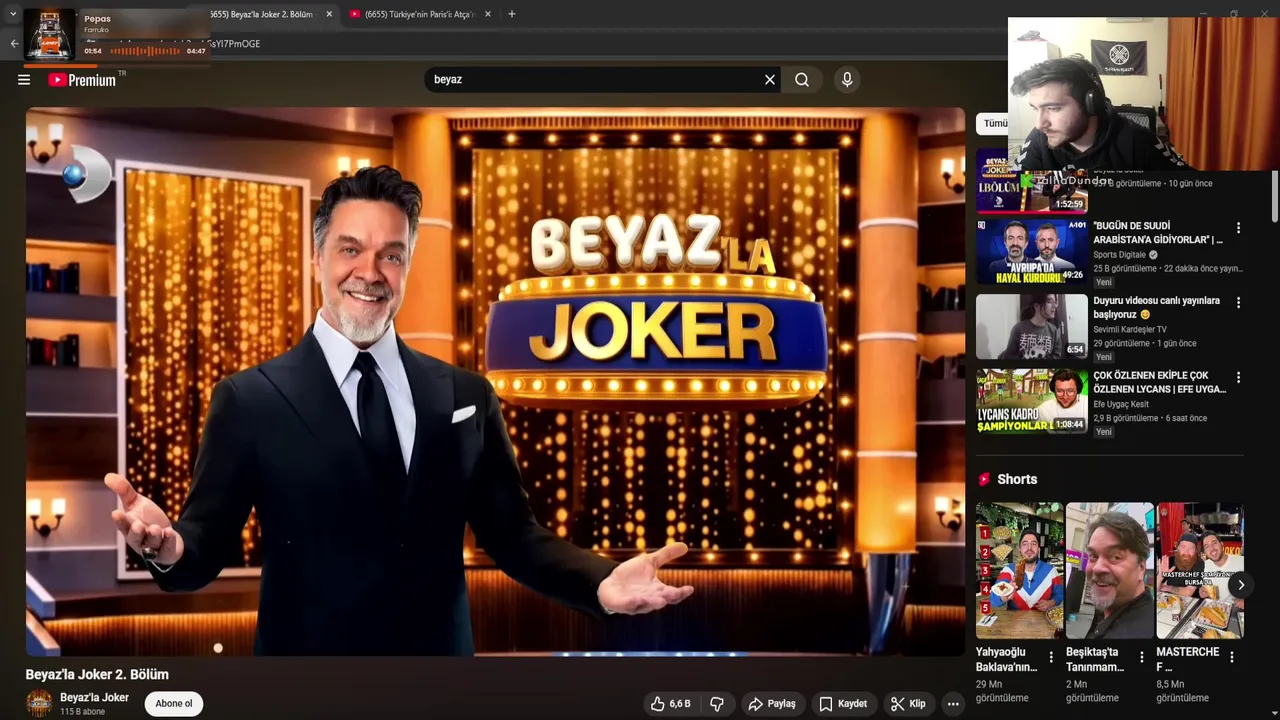
Task: Open the tab search dropdown arrow
Action: click(13, 14)
